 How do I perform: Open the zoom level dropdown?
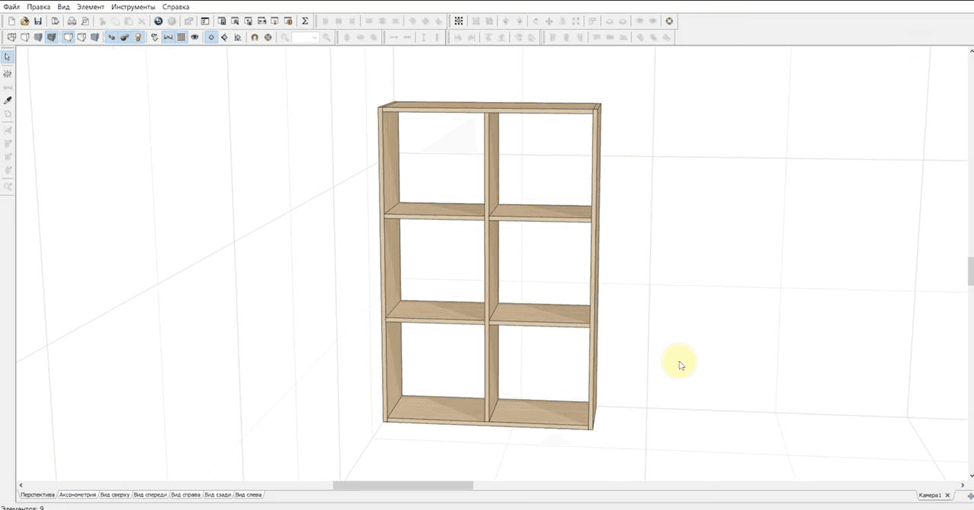tap(305, 37)
